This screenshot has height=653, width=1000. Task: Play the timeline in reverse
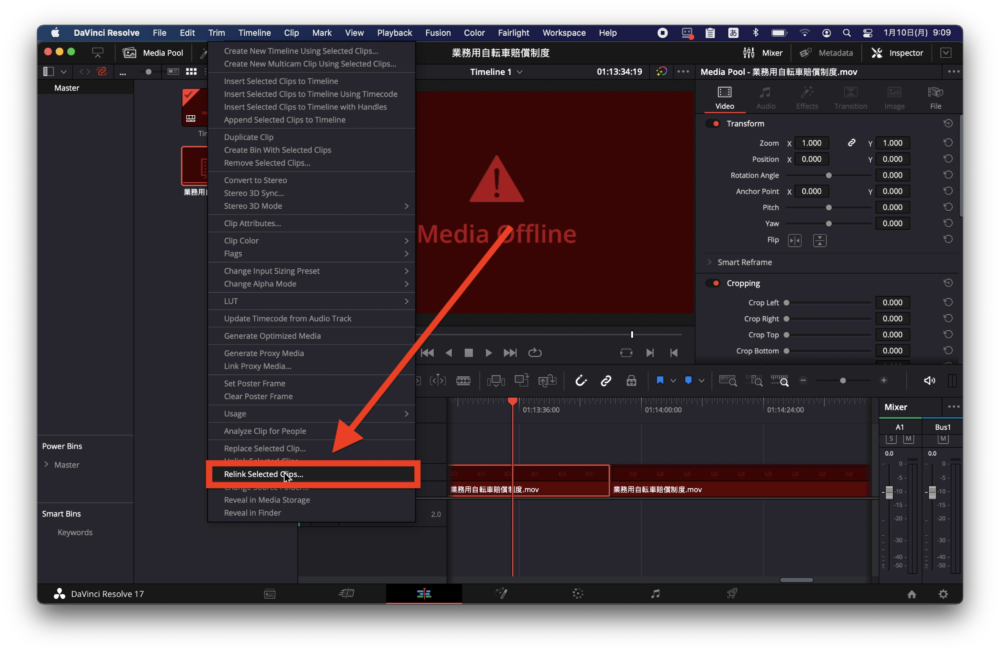click(x=448, y=353)
